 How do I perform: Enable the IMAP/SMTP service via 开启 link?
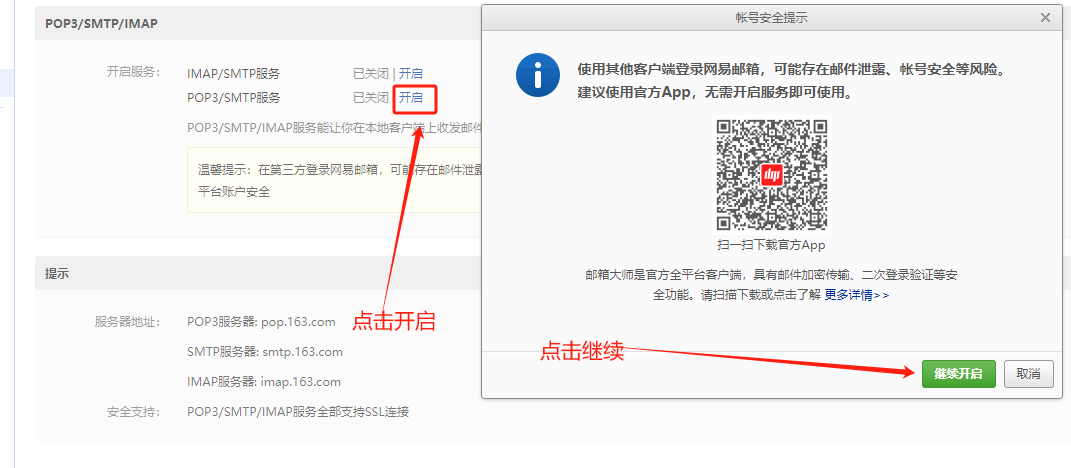click(411, 74)
